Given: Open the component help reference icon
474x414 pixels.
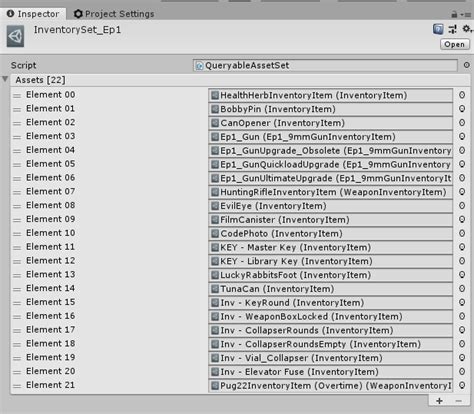Looking at the screenshot, I should tap(438, 29).
